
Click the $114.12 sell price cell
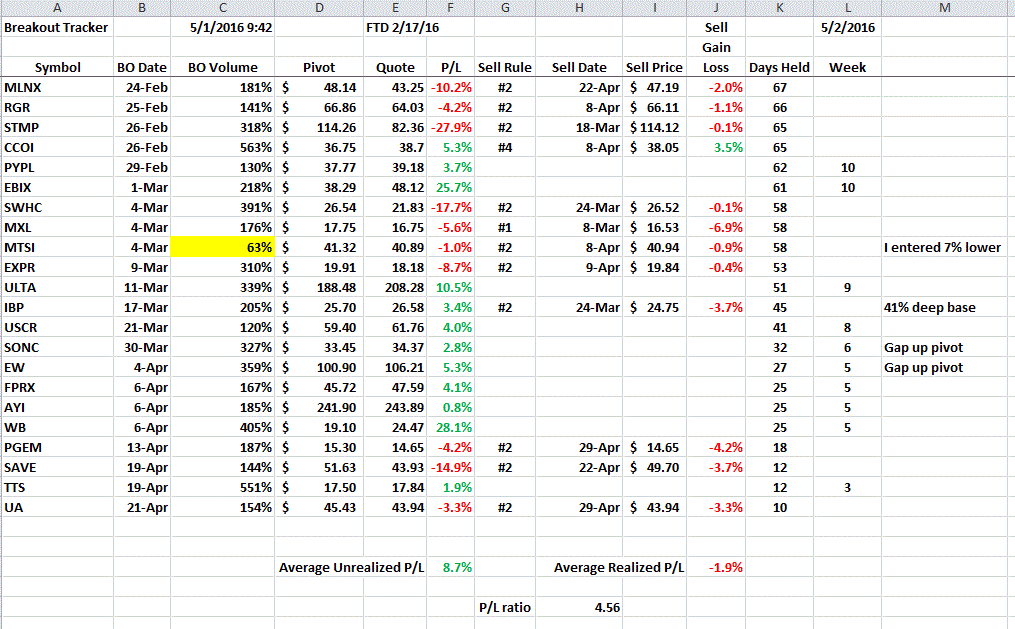654,128
